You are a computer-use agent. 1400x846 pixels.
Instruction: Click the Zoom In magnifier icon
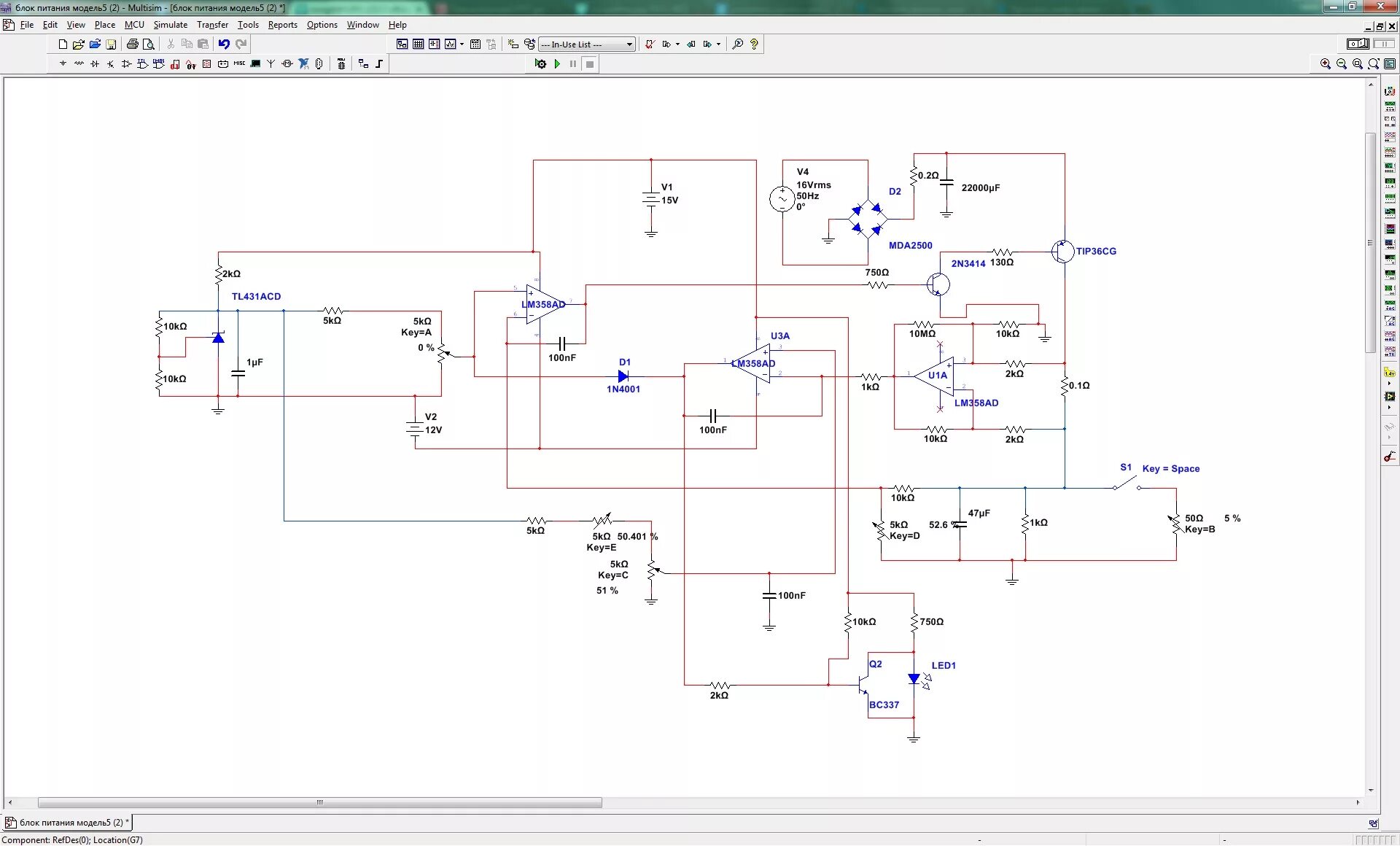(x=1325, y=64)
